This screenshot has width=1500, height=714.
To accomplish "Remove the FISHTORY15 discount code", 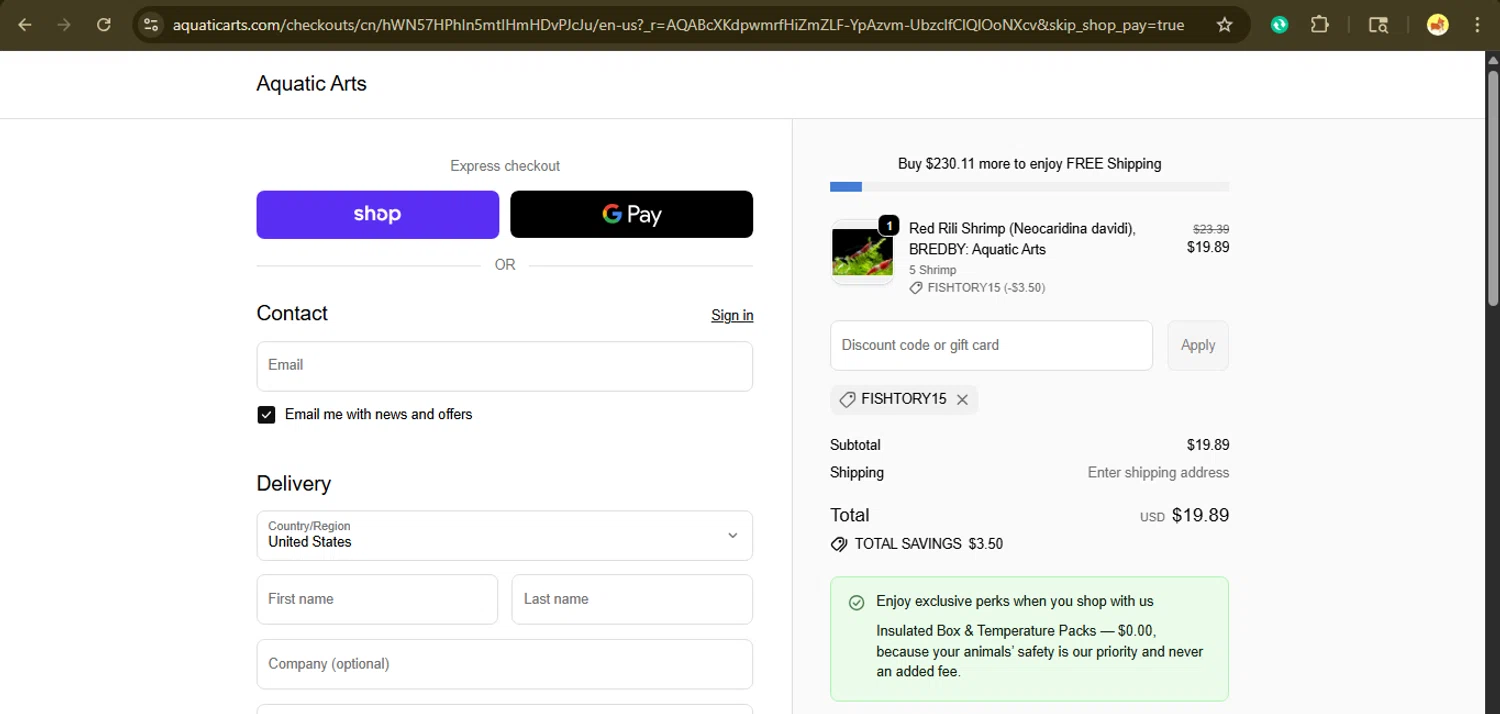I will point(962,399).
